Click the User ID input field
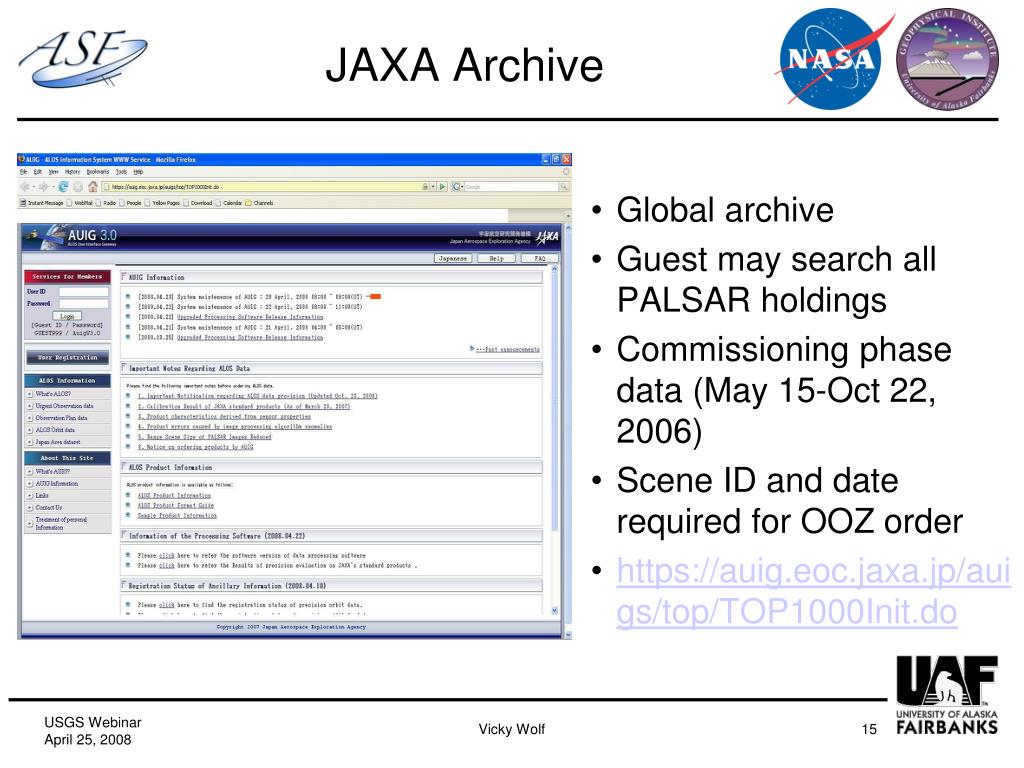The height and width of the screenshot is (768, 1024). (84, 292)
